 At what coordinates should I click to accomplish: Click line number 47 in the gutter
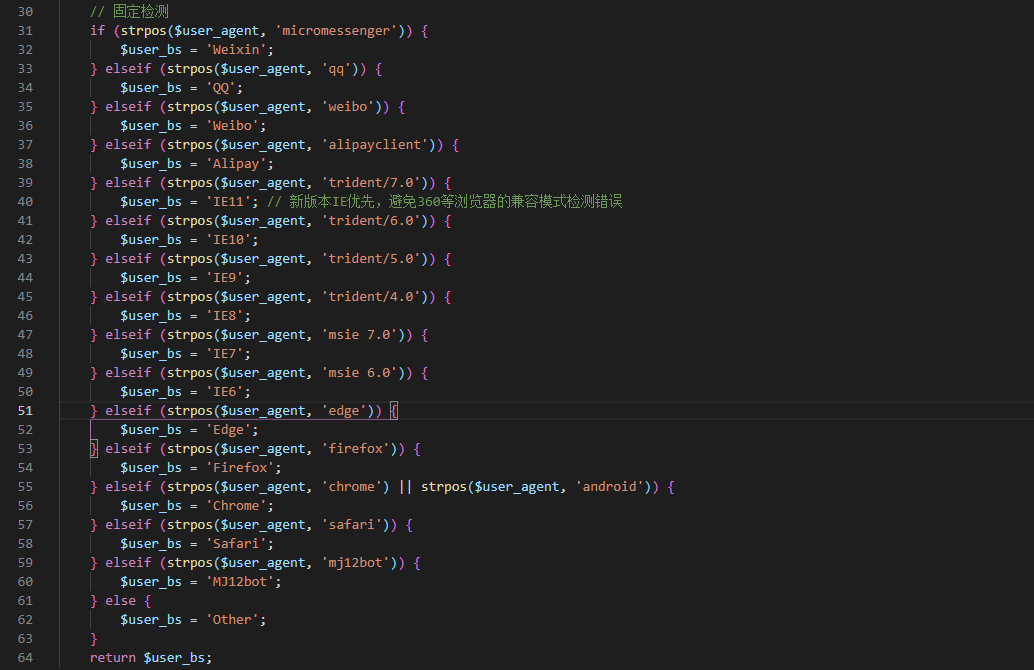pos(25,335)
